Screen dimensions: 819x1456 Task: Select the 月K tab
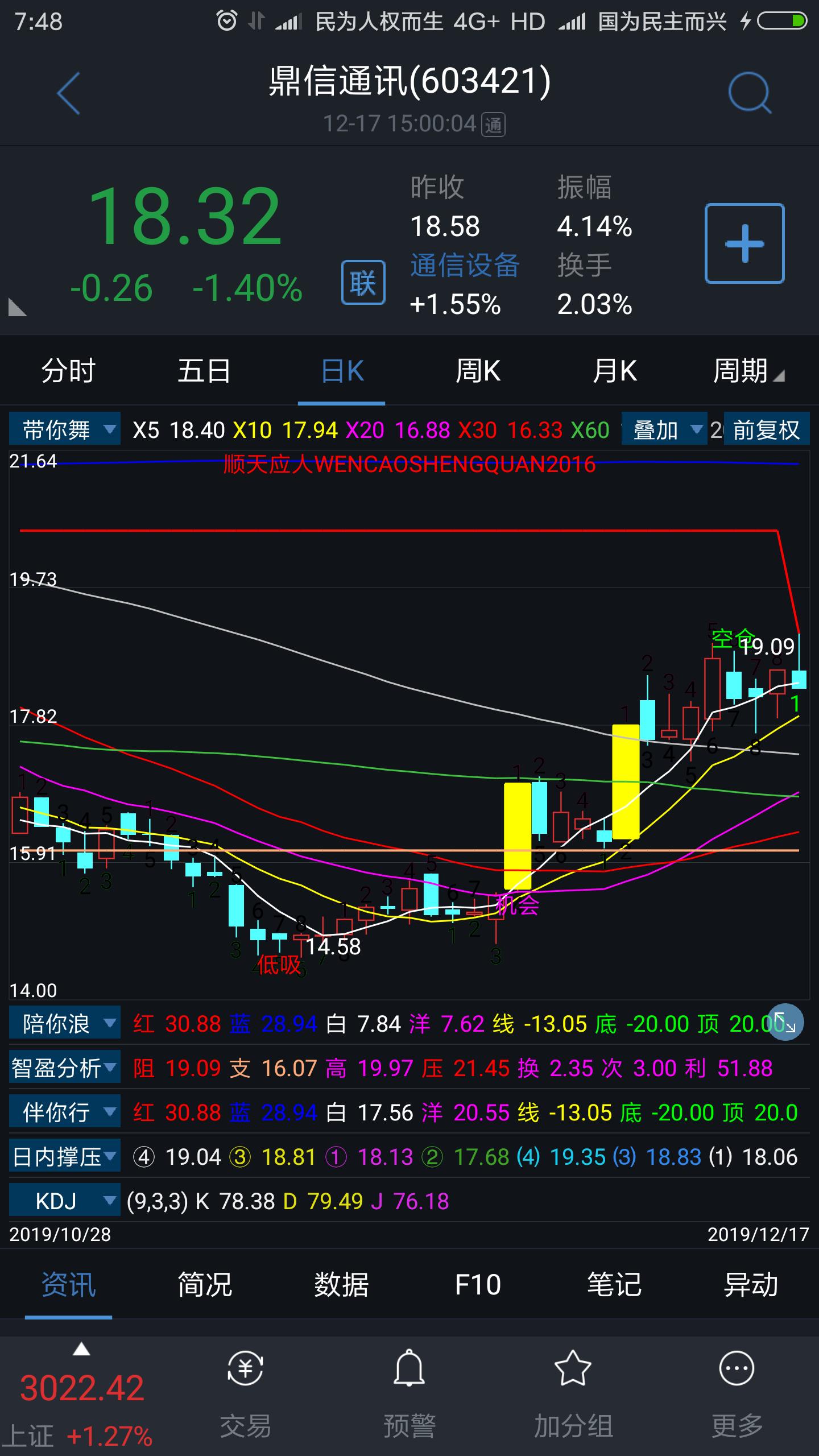coord(614,371)
